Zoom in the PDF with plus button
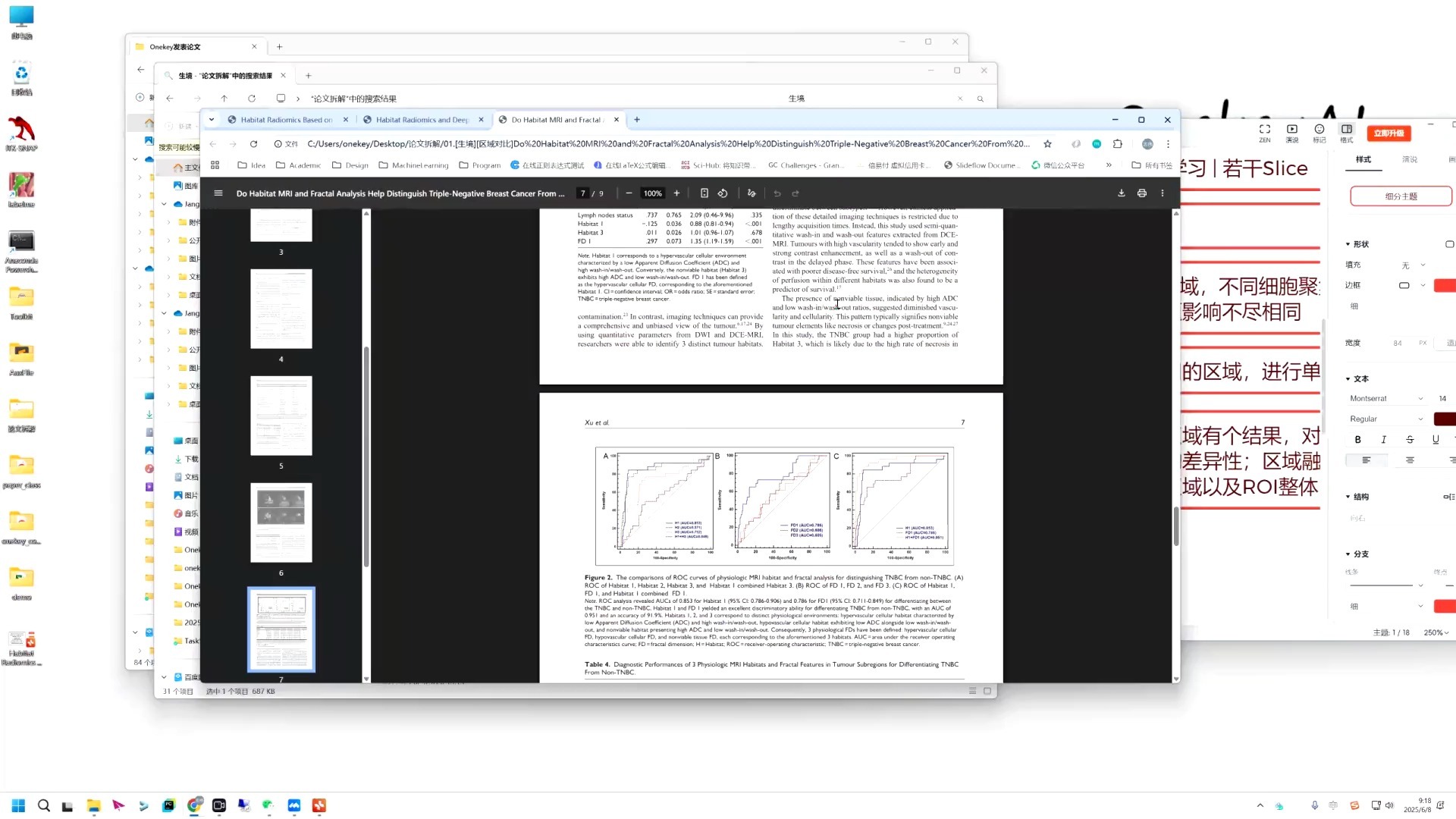Screen dimensions: 1456x819 676,193
